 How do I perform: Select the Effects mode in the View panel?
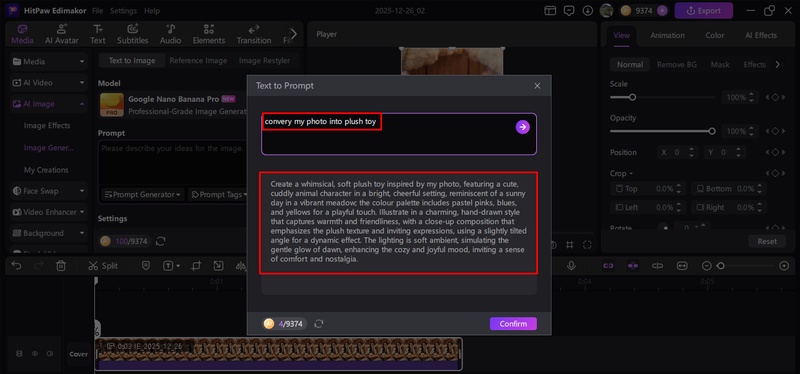[x=754, y=65]
